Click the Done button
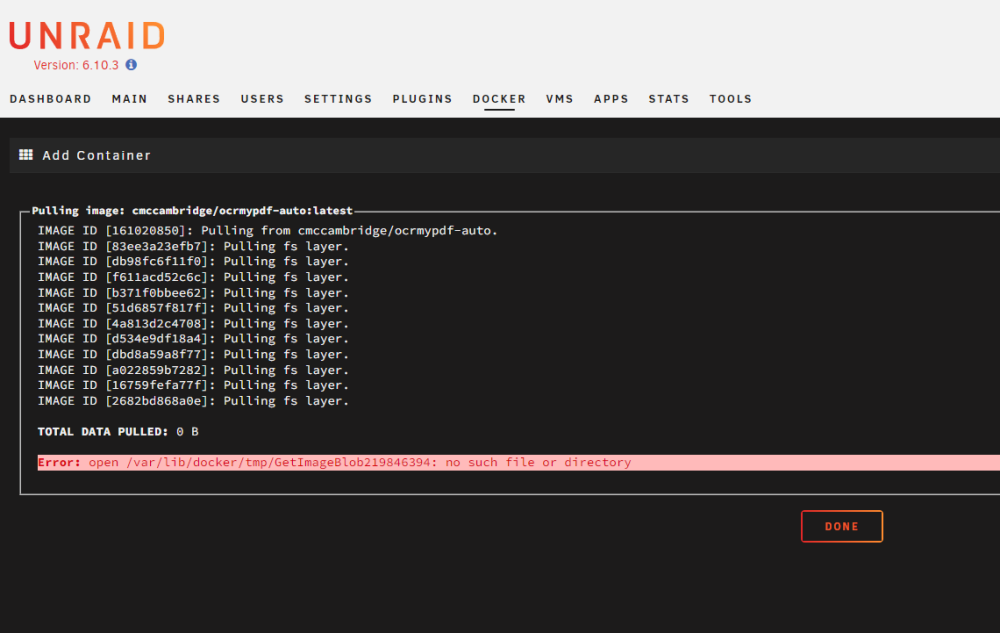1000x633 pixels. (x=842, y=527)
